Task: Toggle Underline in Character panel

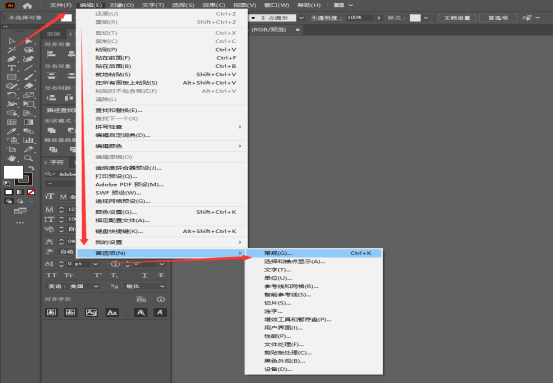Action: point(145,275)
